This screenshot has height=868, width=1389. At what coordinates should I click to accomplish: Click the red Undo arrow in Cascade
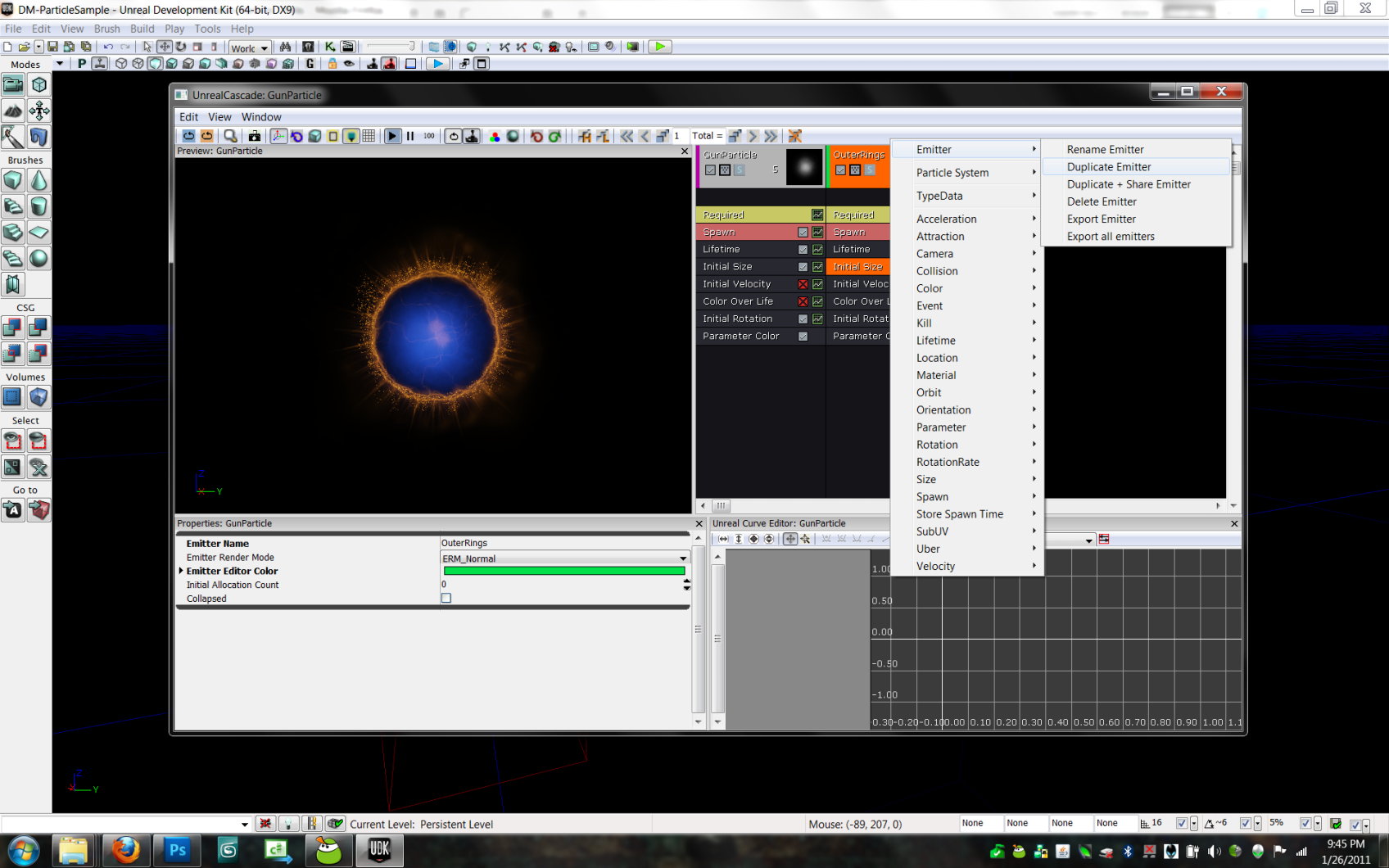pos(536,136)
